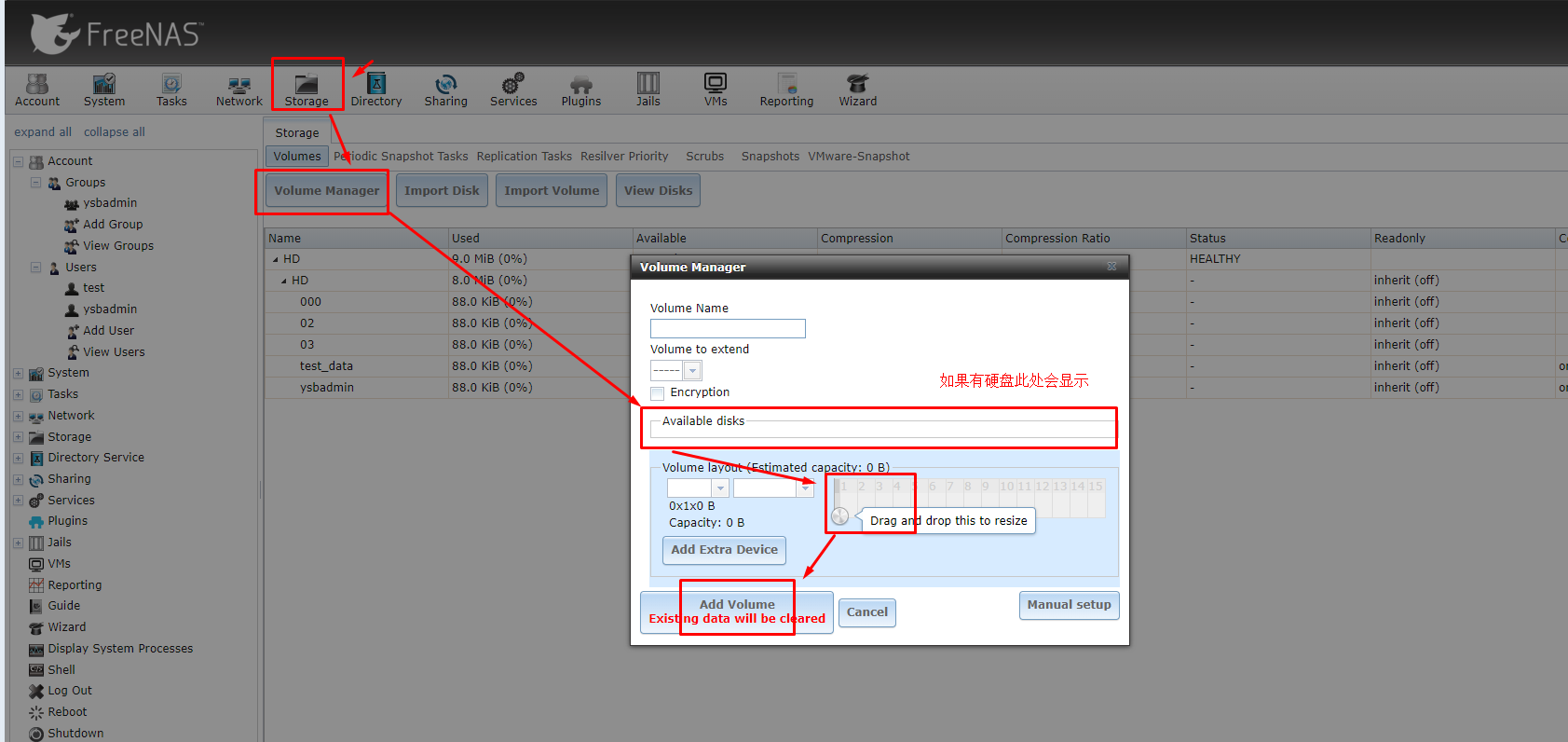Open the Reporting toolbar icon
Image resolution: width=1568 pixels, height=742 pixels.
tap(786, 90)
